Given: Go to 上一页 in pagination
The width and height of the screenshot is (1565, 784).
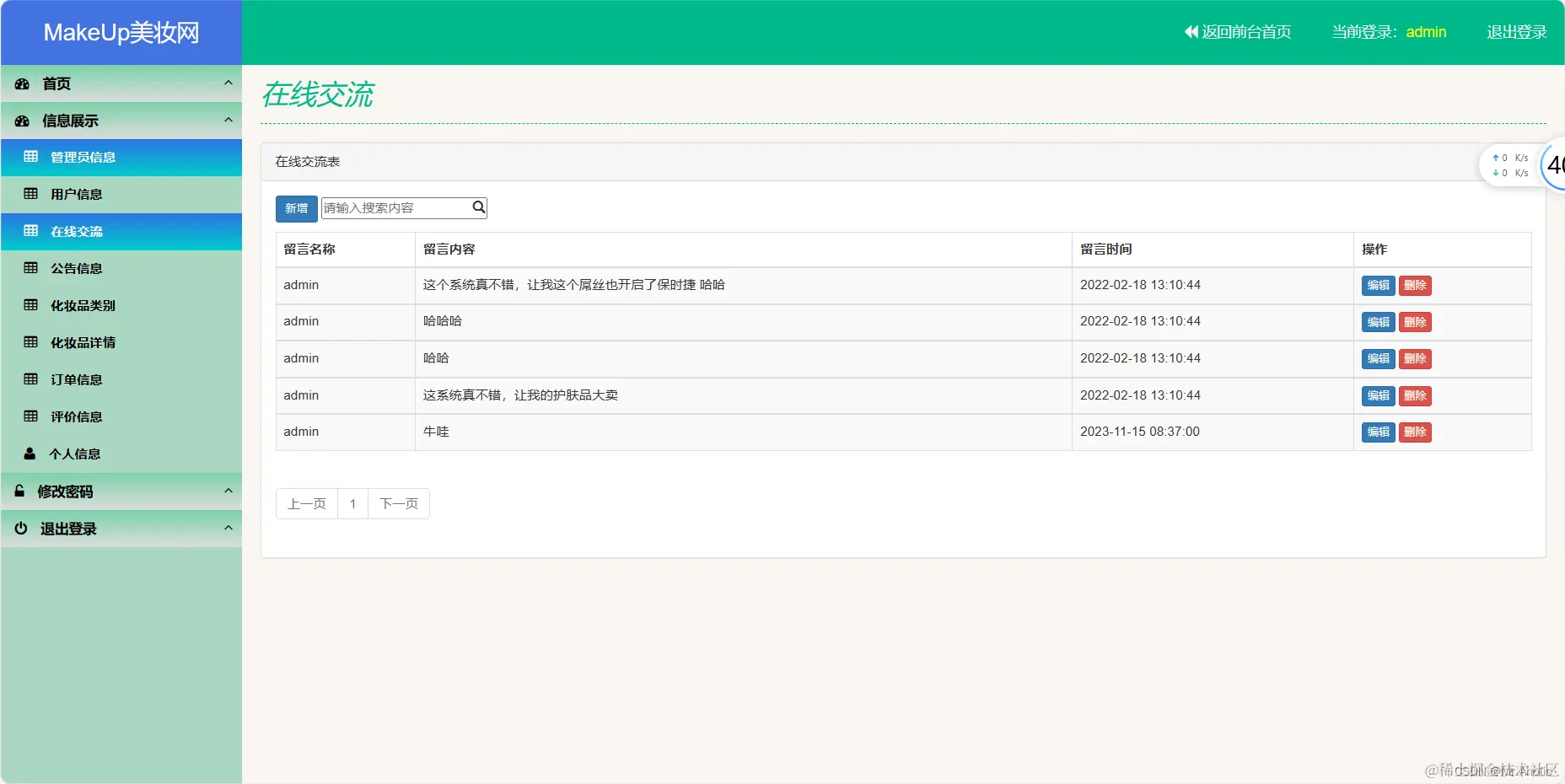Looking at the screenshot, I should click(x=307, y=504).
